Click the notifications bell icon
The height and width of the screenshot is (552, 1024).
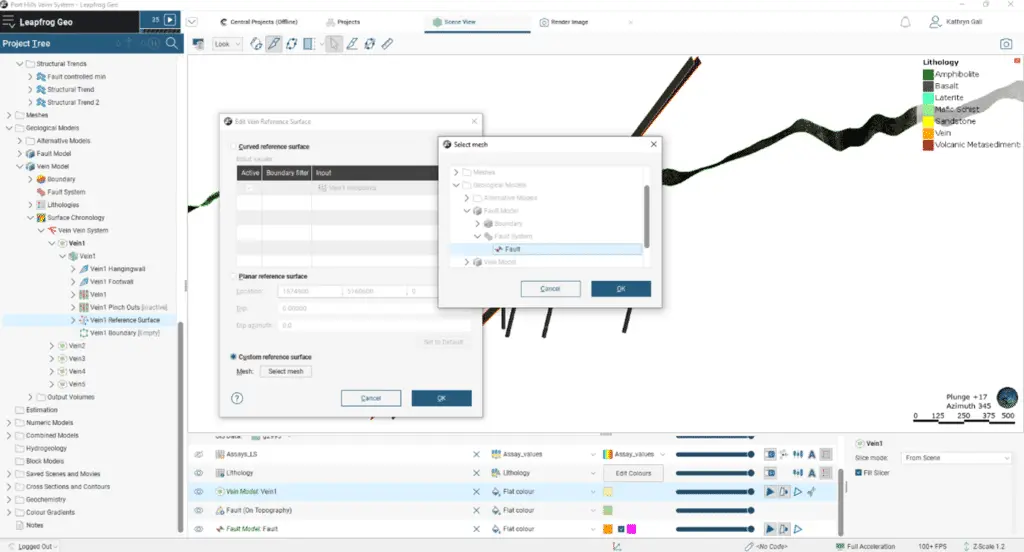[905, 22]
